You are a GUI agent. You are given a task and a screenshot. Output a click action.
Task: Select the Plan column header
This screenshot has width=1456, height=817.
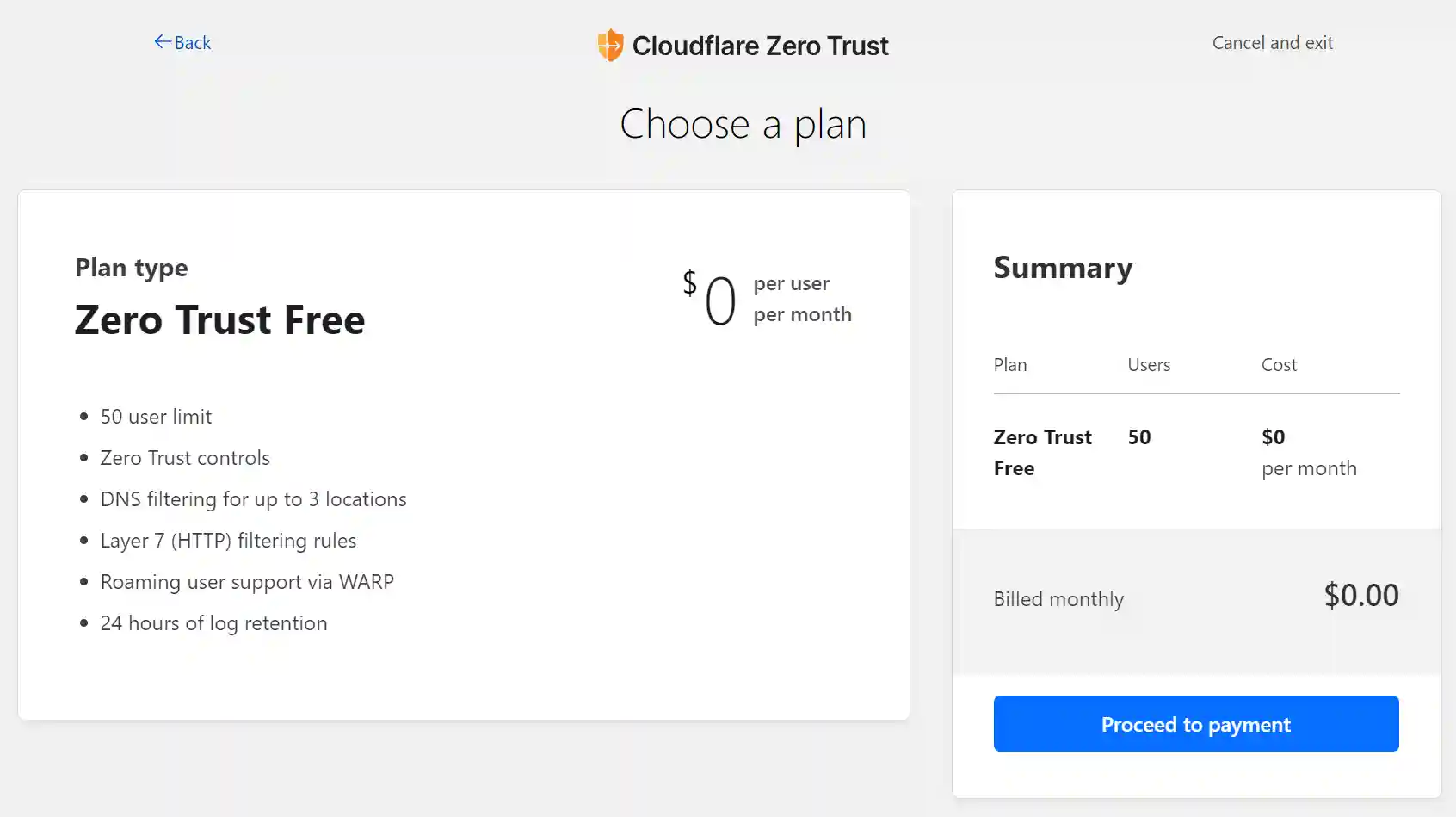pos(1009,365)
